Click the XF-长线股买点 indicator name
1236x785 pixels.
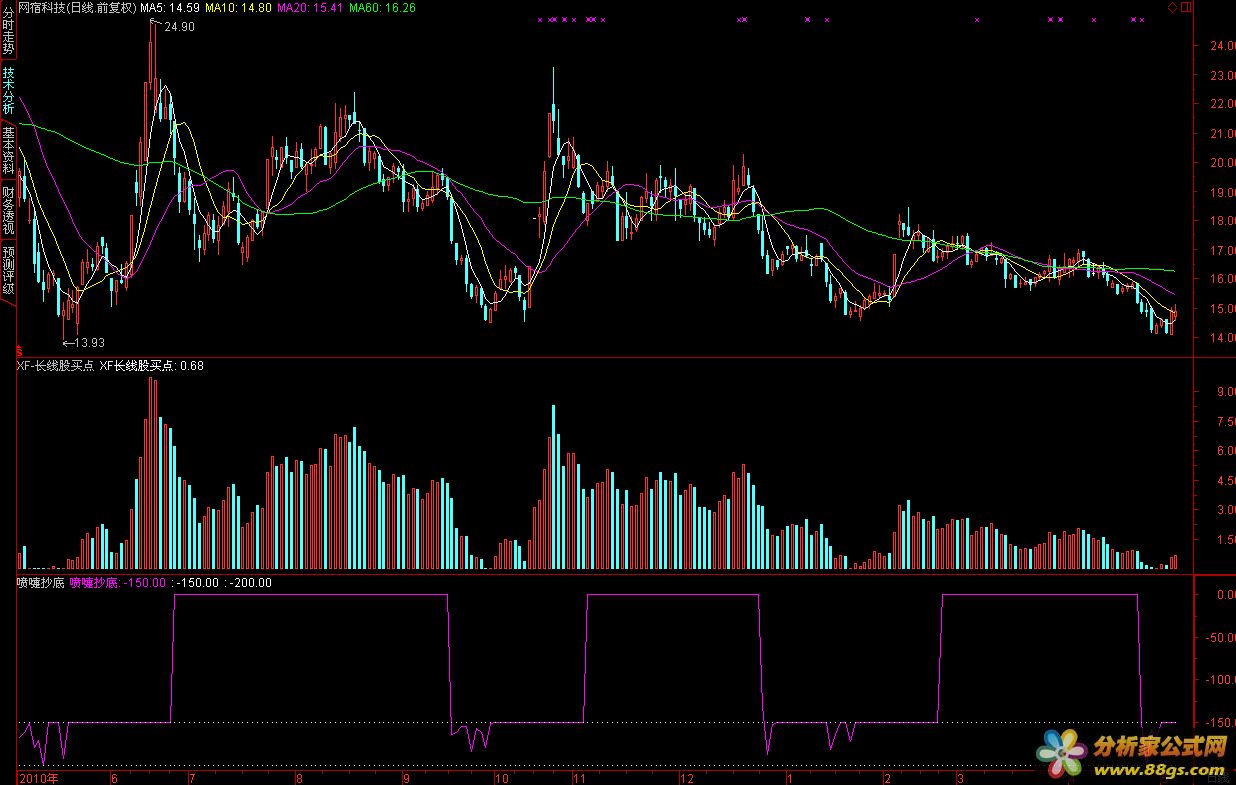point(54,366)
